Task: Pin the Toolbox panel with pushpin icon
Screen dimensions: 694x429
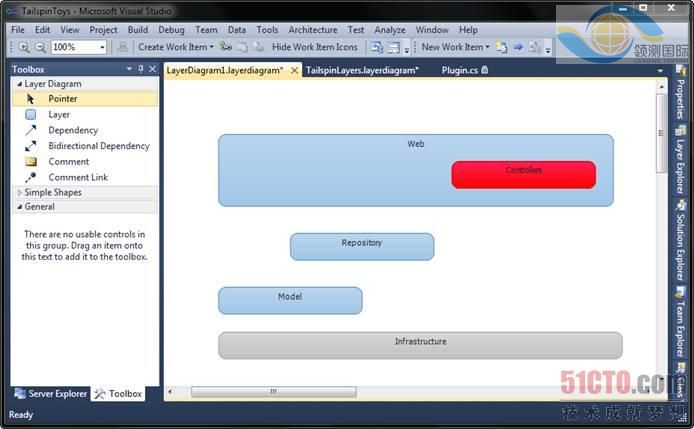Action: 141,69
